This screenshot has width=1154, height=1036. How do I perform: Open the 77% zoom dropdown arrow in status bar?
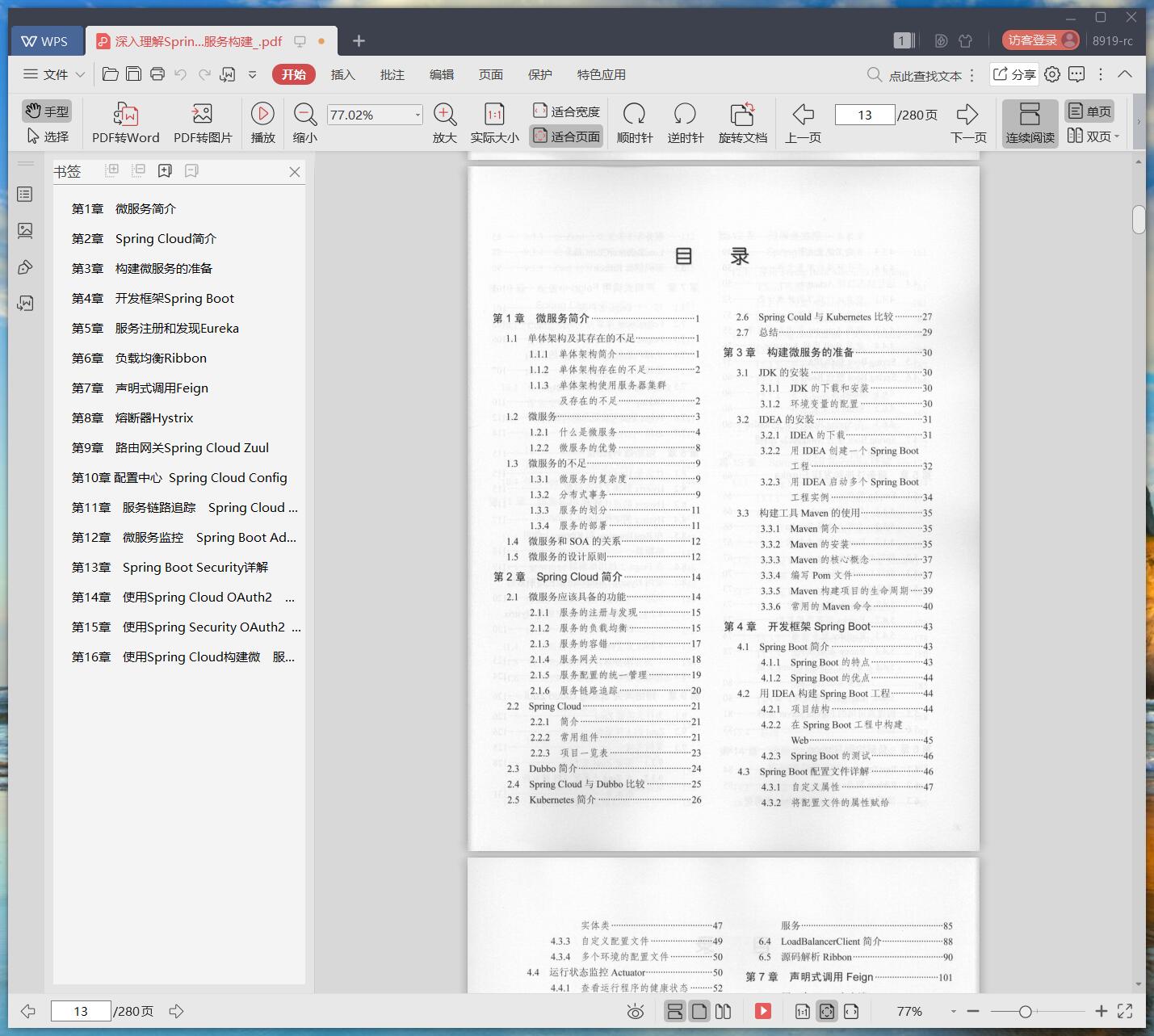tap(953, 1011)
